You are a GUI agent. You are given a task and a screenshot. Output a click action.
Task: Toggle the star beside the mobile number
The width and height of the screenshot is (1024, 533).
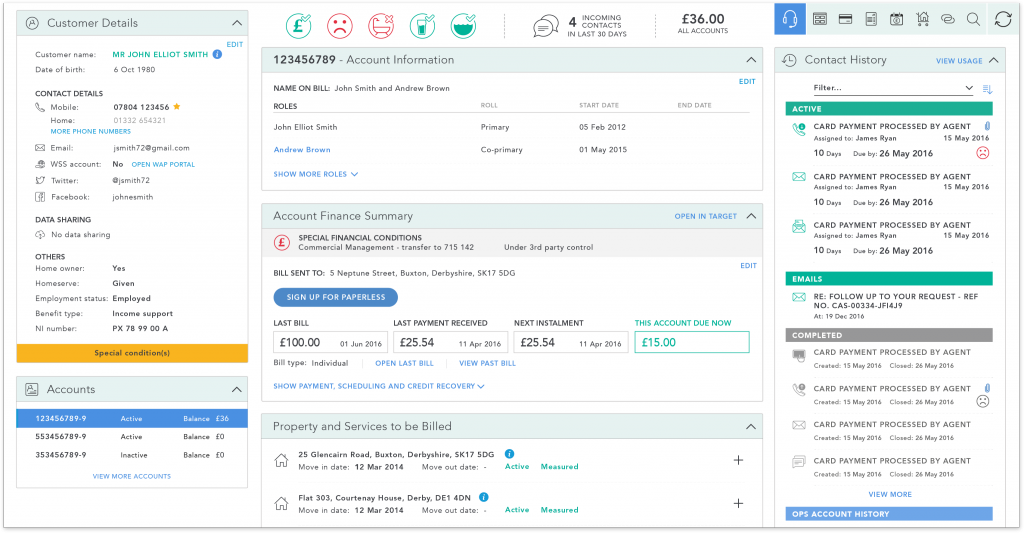click(x=177, y=105)
